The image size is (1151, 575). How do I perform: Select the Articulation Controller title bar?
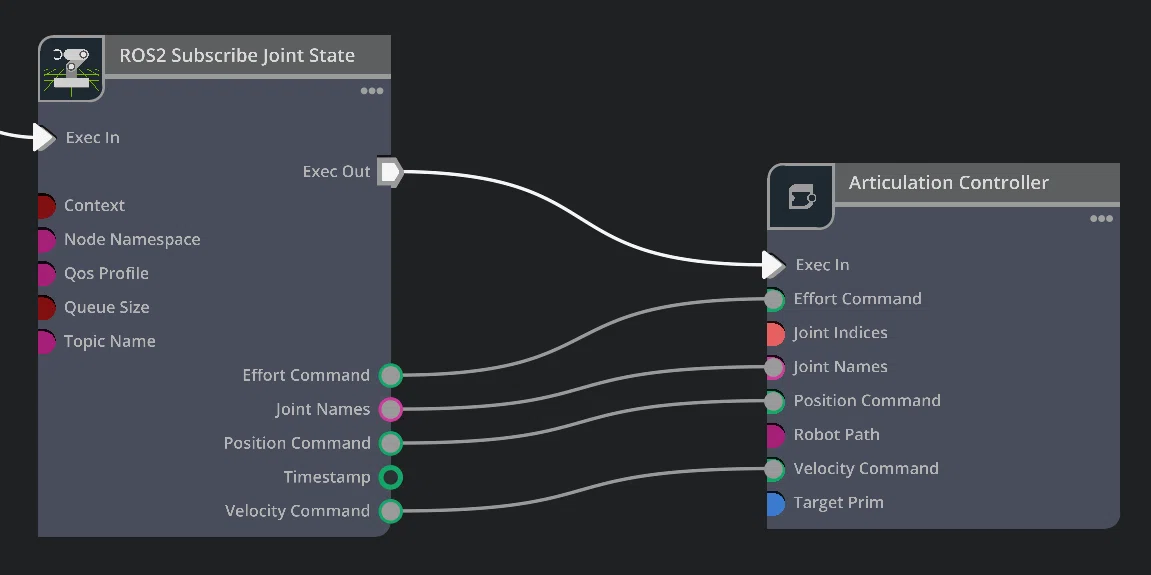(x=977, y=183)
